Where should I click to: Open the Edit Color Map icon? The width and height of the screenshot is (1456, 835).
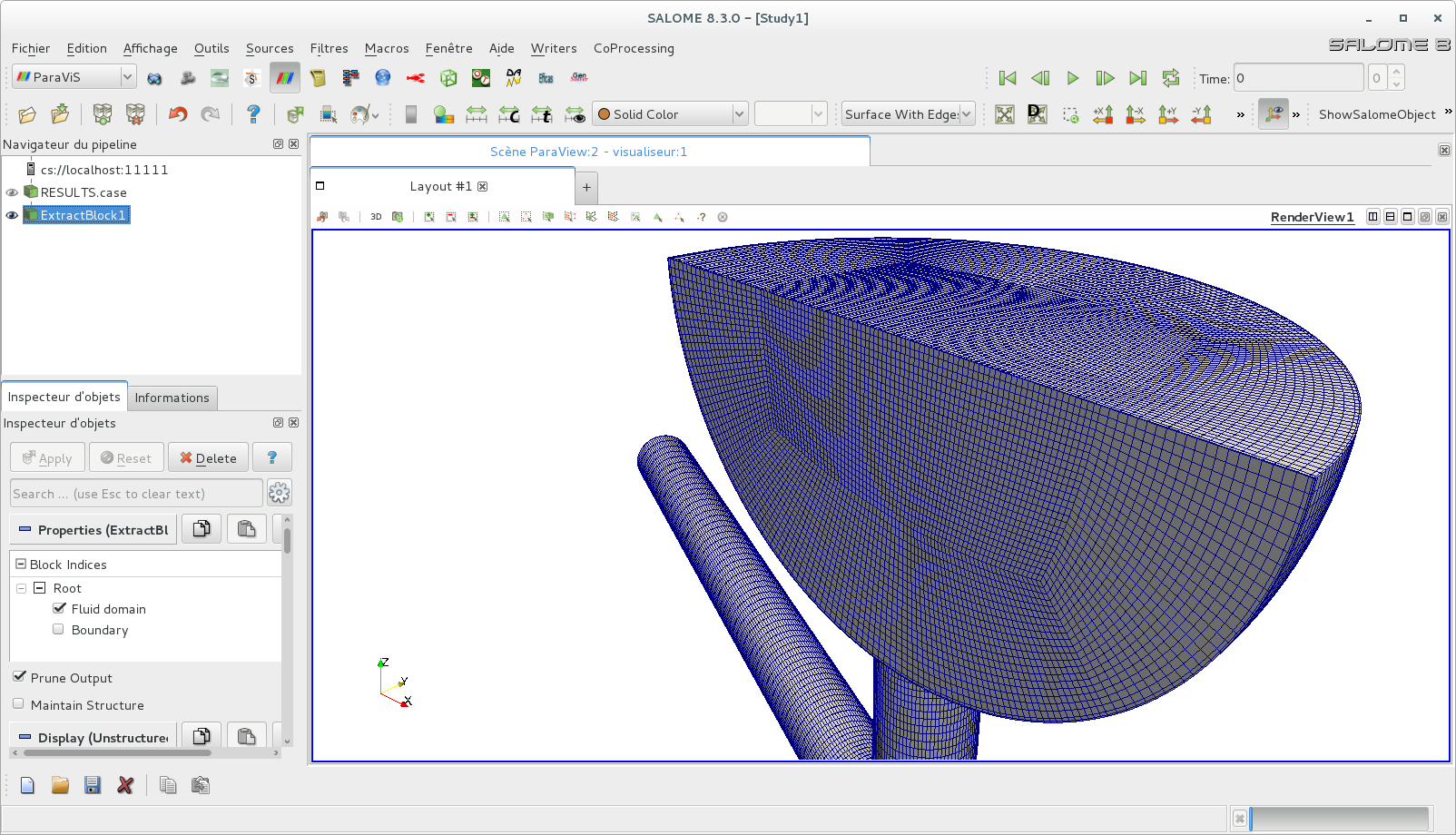point(444,114)
